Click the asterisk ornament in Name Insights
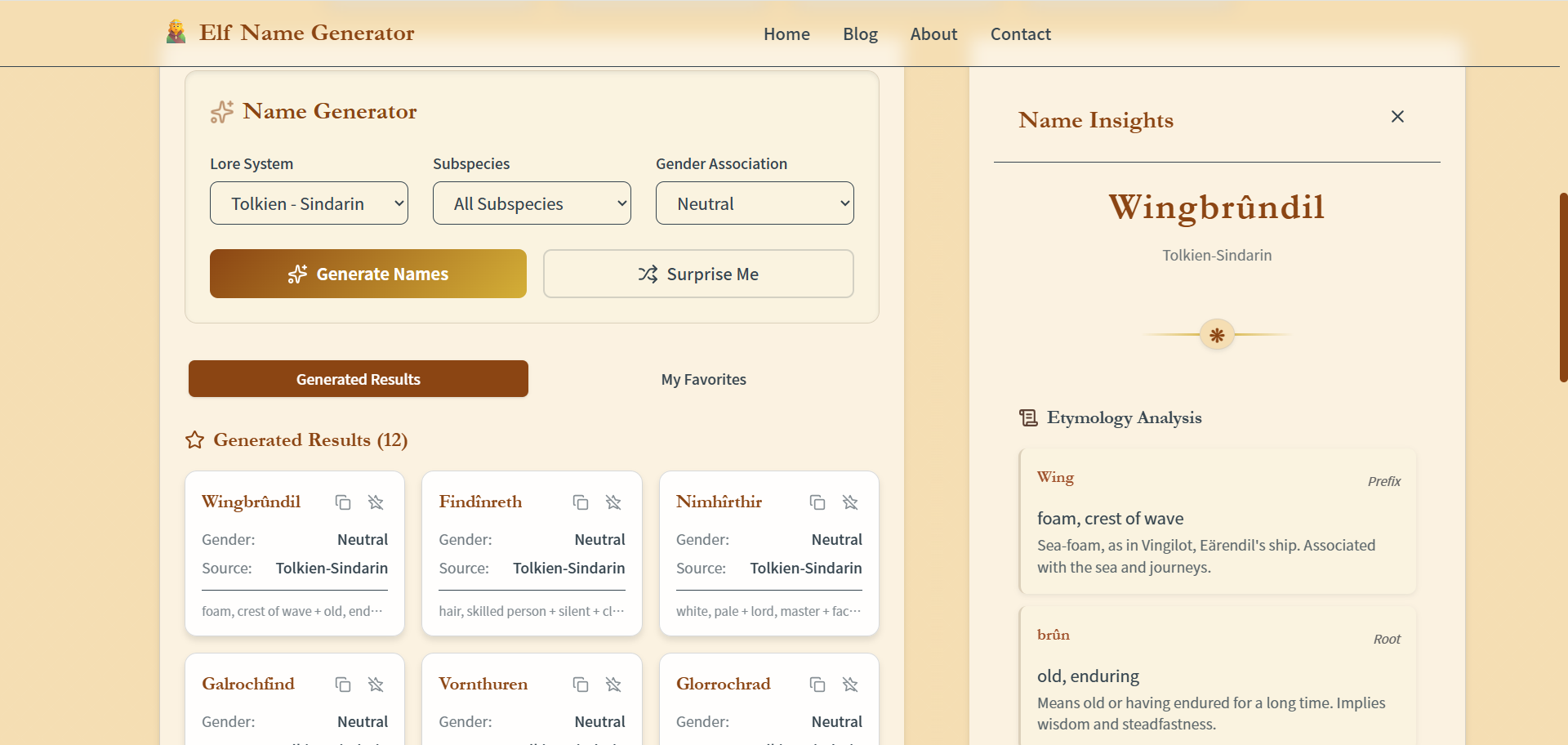Image resolution: width=1568 pixels, height=745 pixels. point(1217,335)
